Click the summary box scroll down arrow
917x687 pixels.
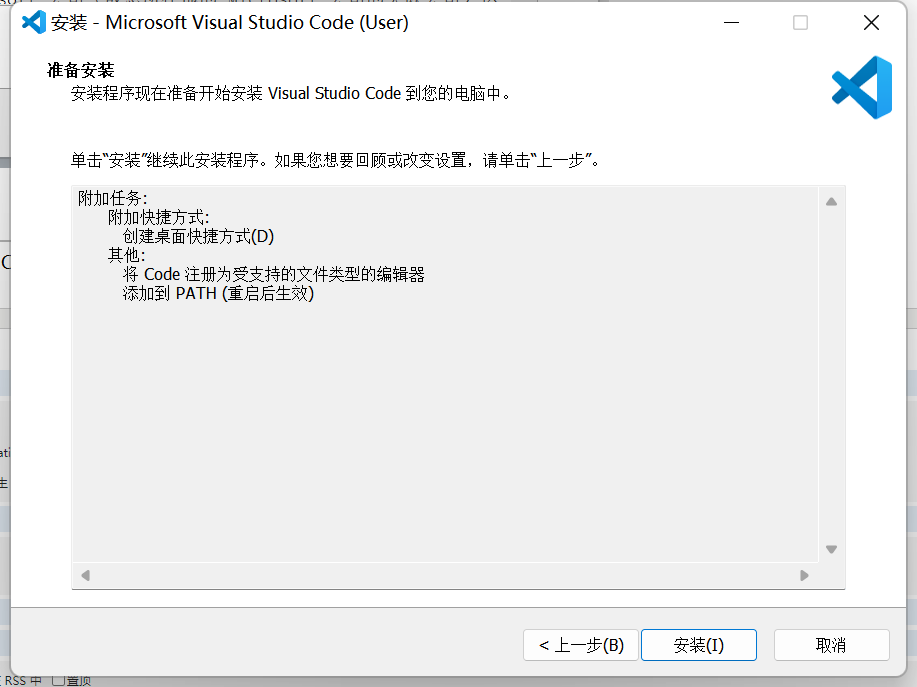tap(831, 549)
